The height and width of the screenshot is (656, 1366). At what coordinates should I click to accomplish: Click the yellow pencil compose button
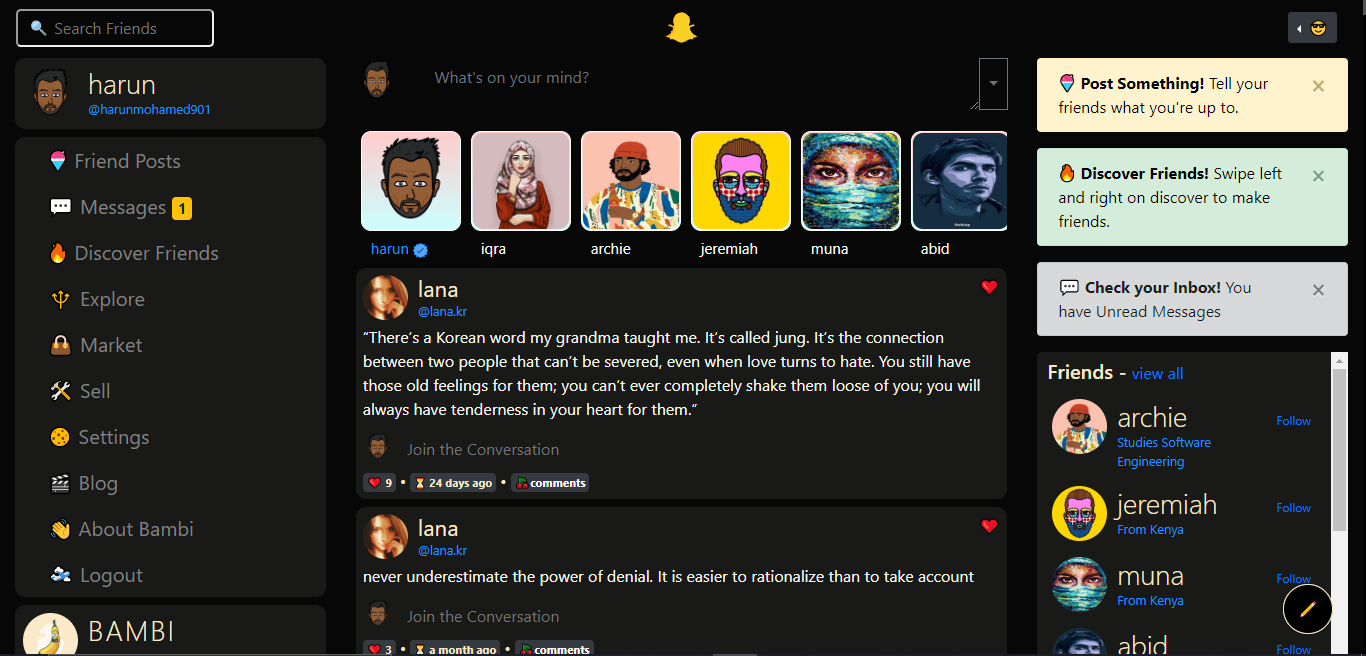pyautogui.click(x=1307, y=609)
